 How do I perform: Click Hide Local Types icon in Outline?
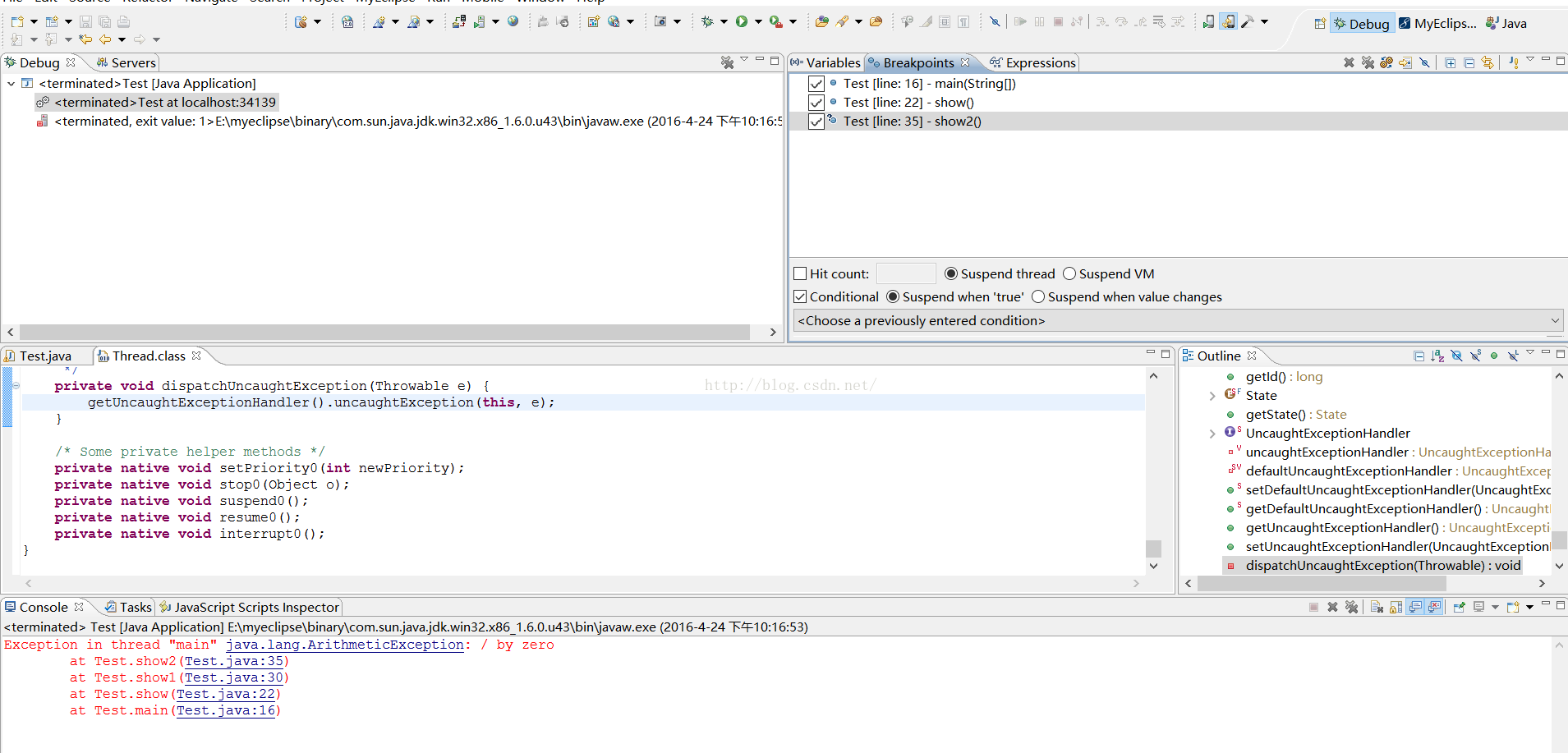pyautogui.click(x=1513, y=356)
